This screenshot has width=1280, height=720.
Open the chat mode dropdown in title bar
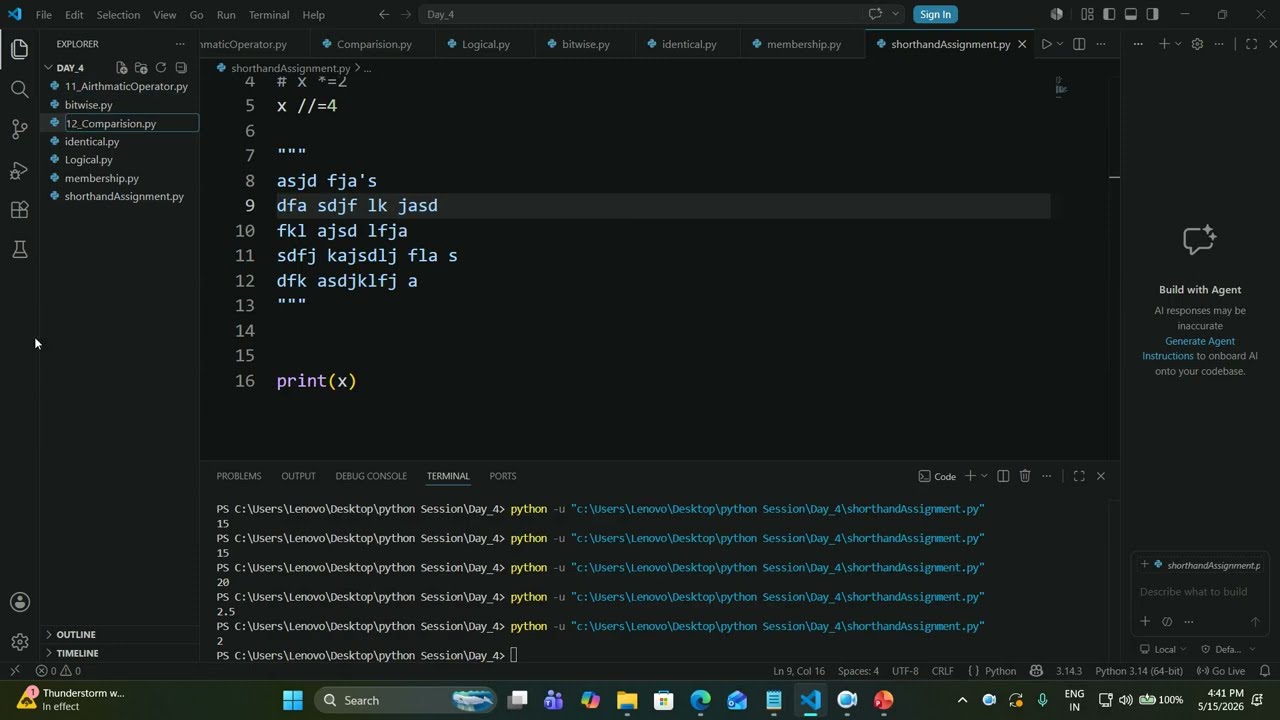tap(895, 14)
